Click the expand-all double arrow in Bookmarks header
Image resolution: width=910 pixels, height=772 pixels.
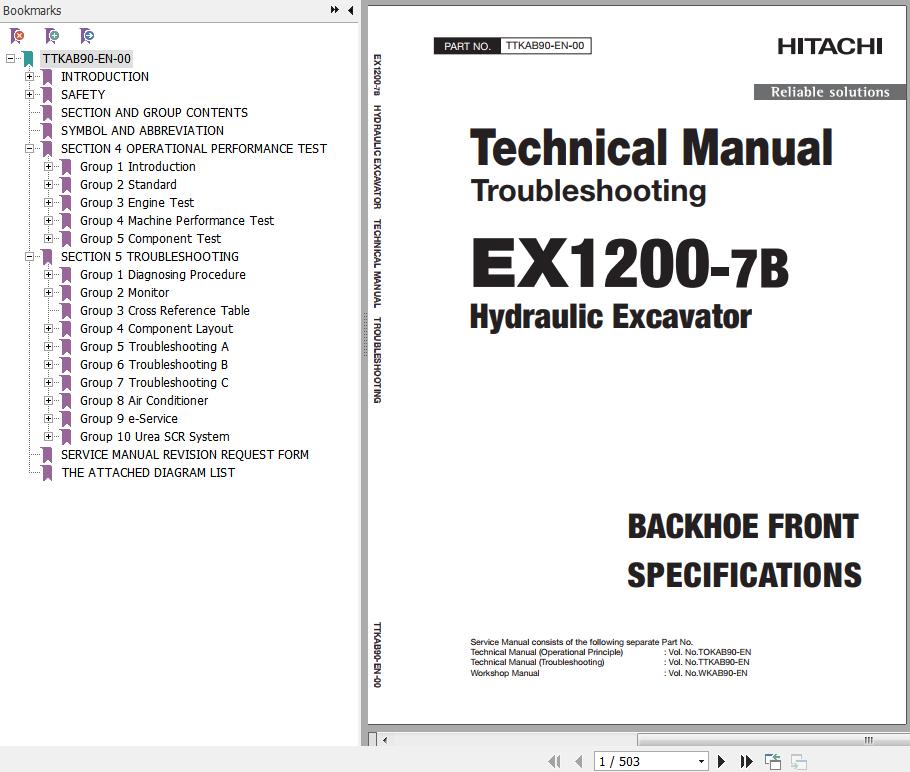[335, 10]
